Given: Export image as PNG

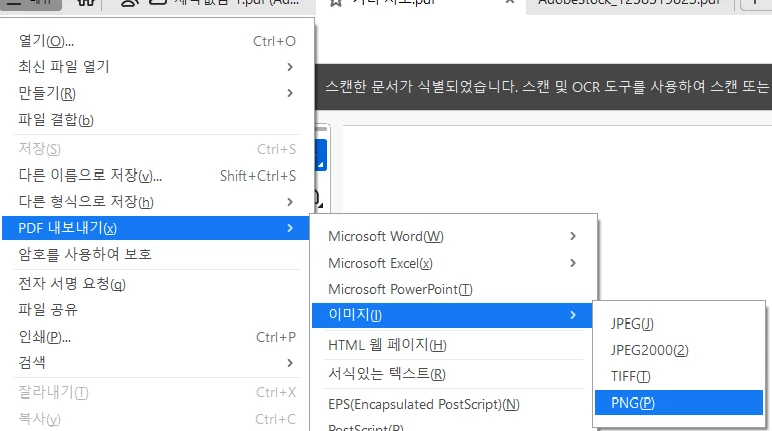Looking at the screenshot, I should (x=679, y=403).
